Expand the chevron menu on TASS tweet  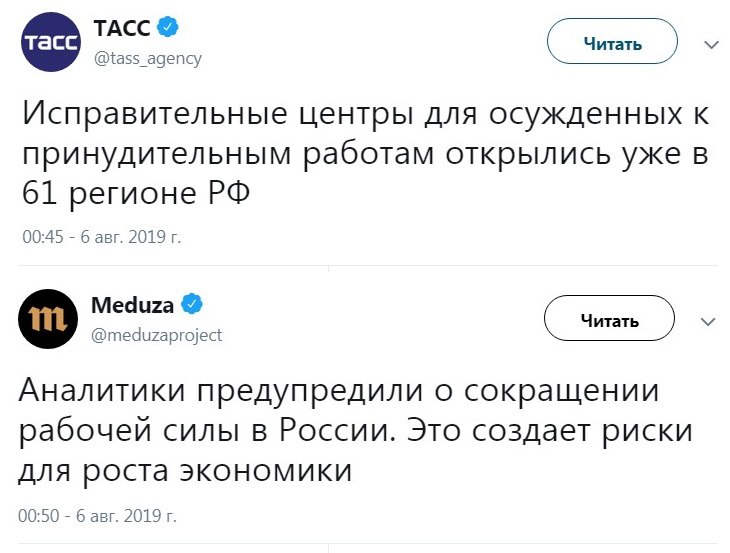[711, 45]
